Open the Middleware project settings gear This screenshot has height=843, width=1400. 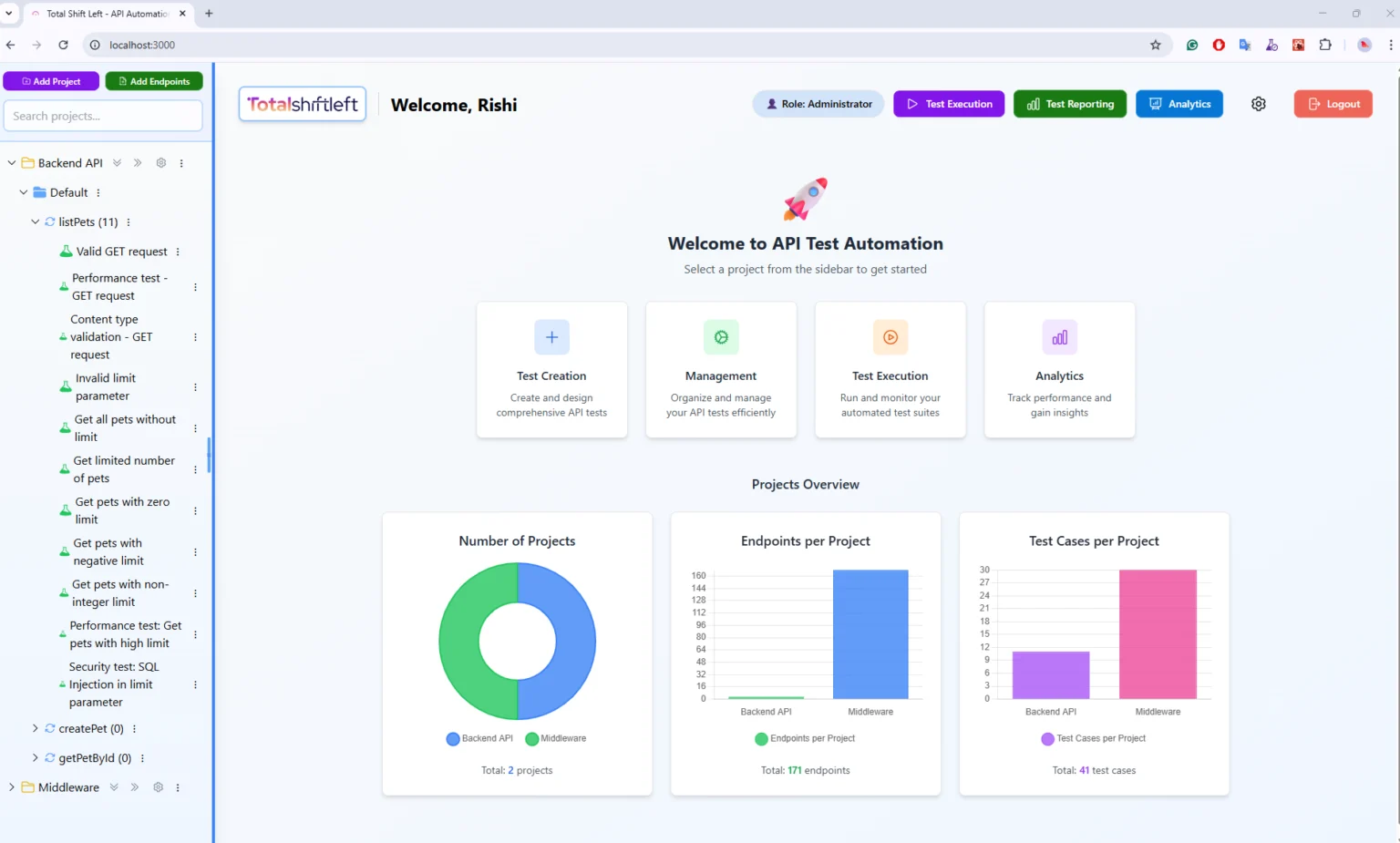158,786
